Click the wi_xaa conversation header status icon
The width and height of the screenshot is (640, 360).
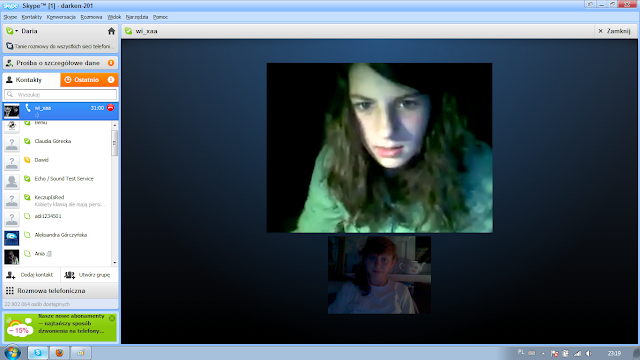pos(129,31)
